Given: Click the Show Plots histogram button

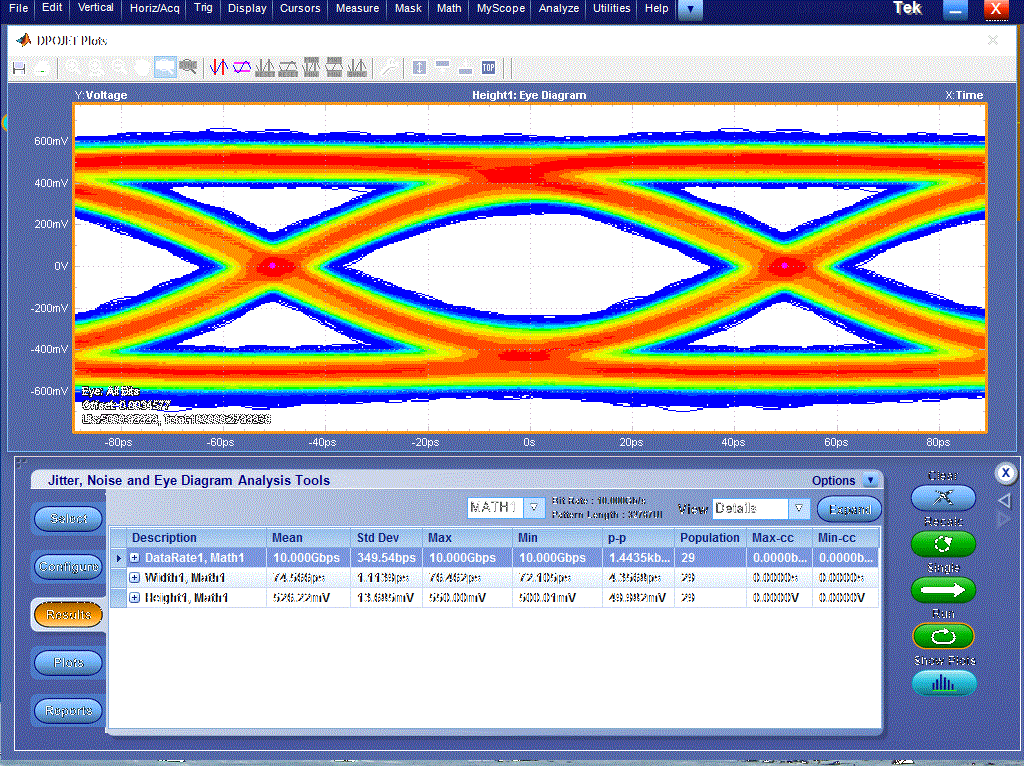Looking at the screenshot, I should (944, 683).
